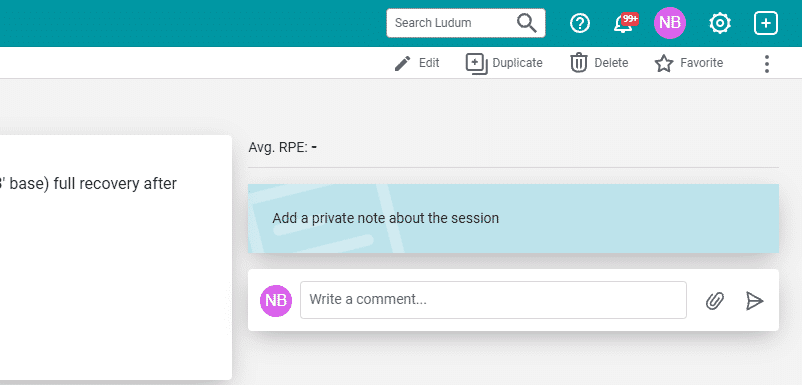This screenshot has width=802, height=385.
Task: Click the magnifying glass search icon
Action: (526, 23)
